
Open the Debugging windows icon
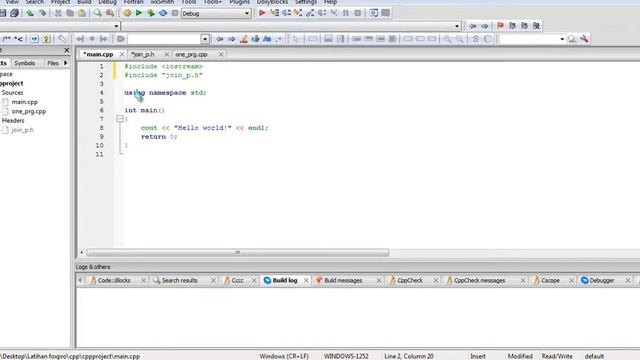click(x=373, y=13)
